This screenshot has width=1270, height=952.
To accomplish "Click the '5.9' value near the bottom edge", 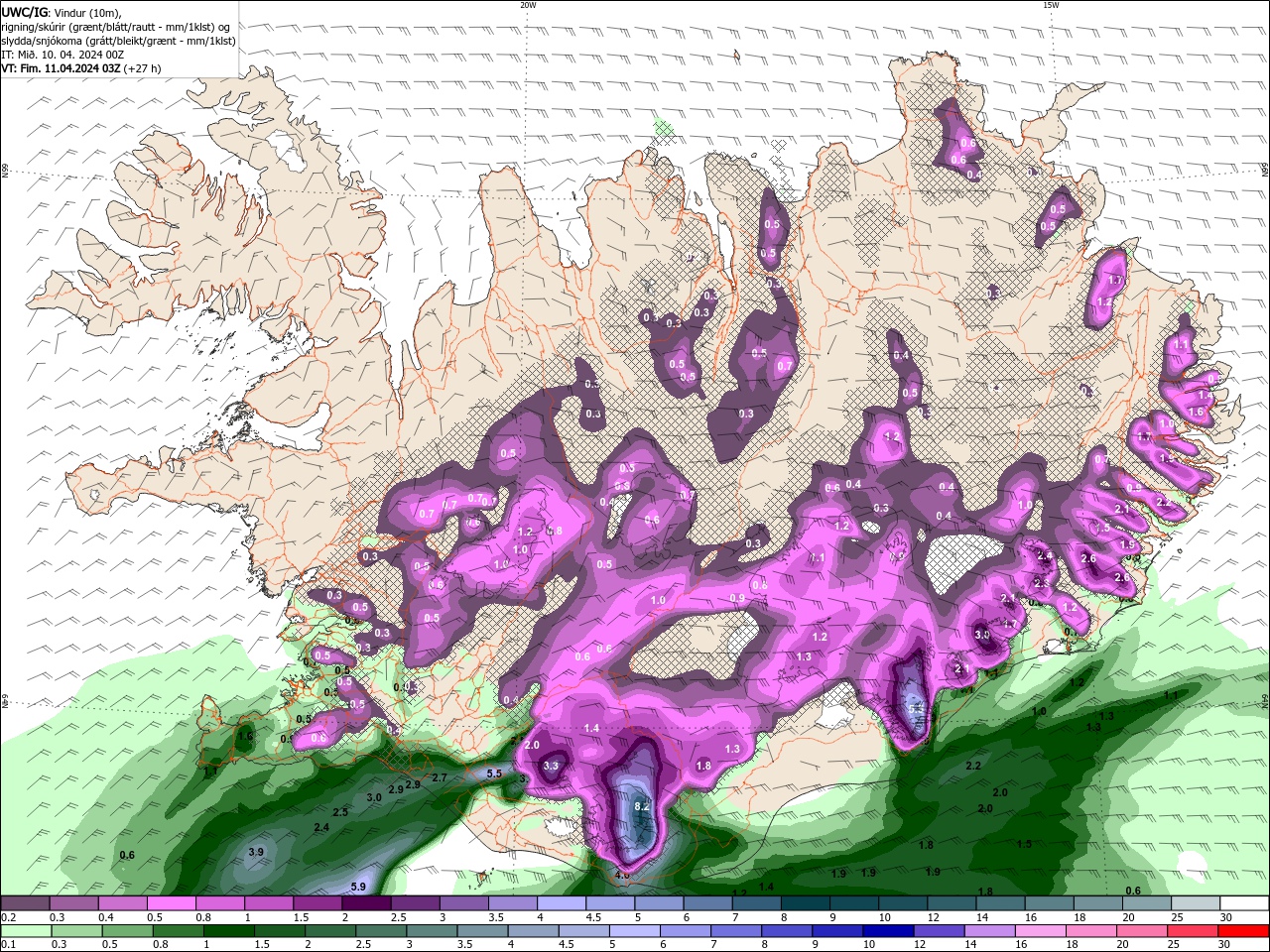I will click(x=358, y=887).
